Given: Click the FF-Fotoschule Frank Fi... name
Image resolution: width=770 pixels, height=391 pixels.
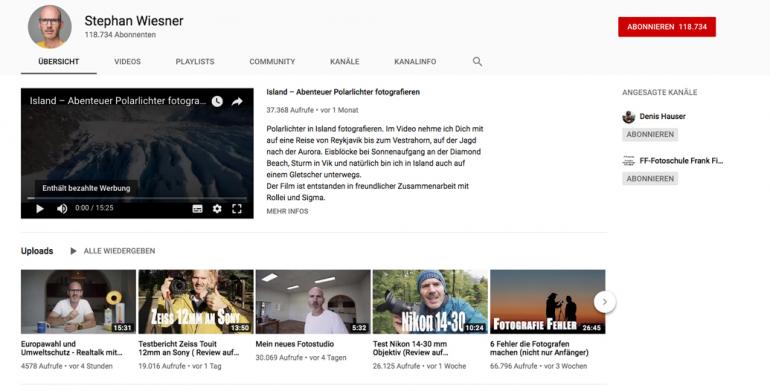Looking at the screenshot, I should coord(681,161).
